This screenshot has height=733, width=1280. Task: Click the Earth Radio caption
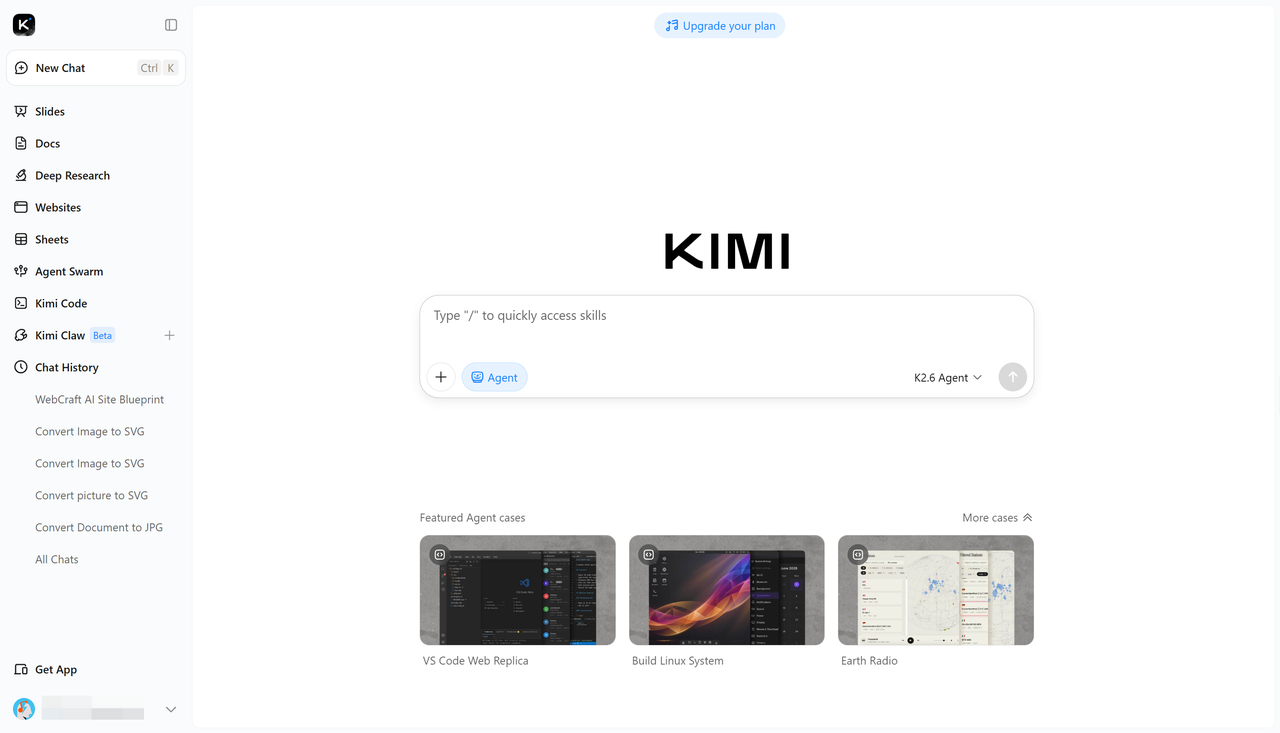pyautogui.click(x=869, y=661)
